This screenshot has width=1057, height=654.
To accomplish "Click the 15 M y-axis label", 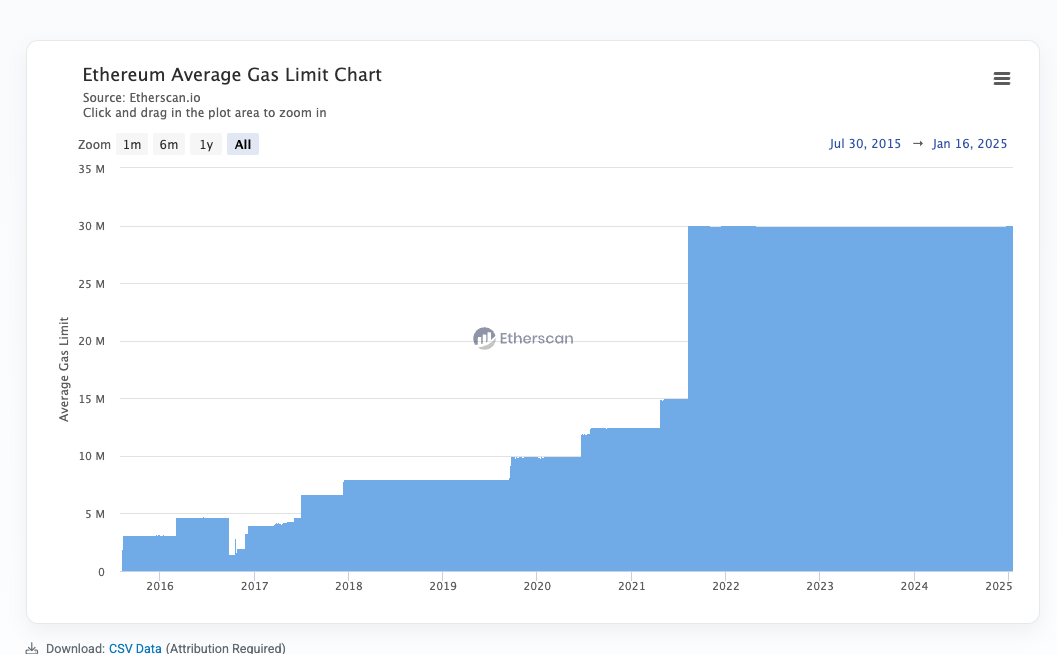I will pos(92,399).
